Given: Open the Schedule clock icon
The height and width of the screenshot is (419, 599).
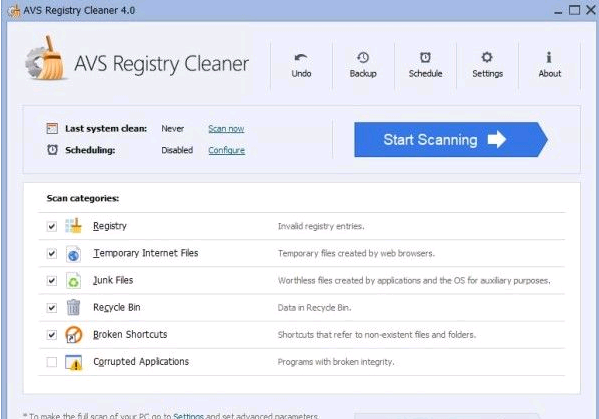Looking at the screenshot, I should [425, 57].
